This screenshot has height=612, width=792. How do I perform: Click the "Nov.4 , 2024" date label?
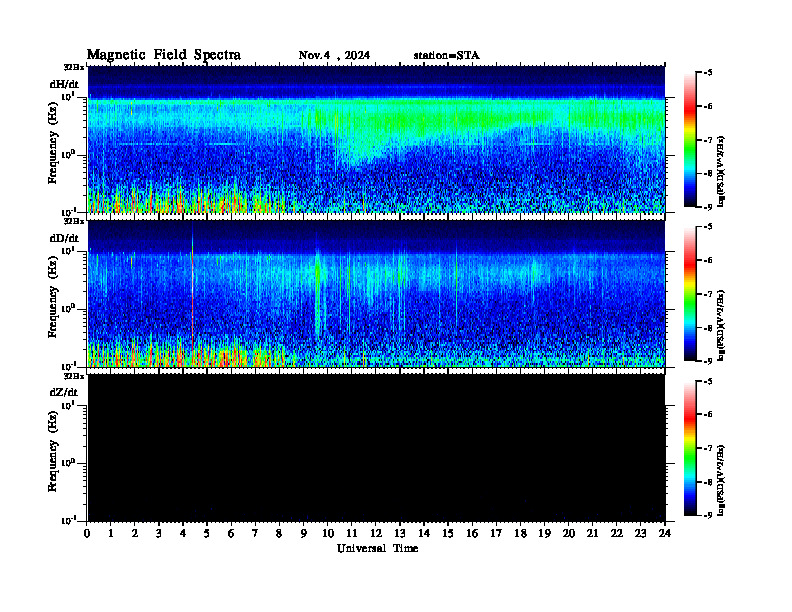[x=334, y=56]
